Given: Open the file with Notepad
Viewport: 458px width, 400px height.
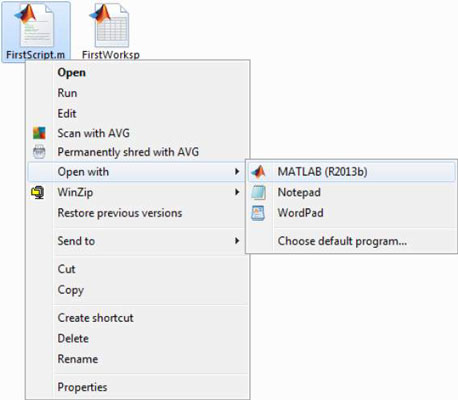Looking at the screenshot, I should pos(351,192).
